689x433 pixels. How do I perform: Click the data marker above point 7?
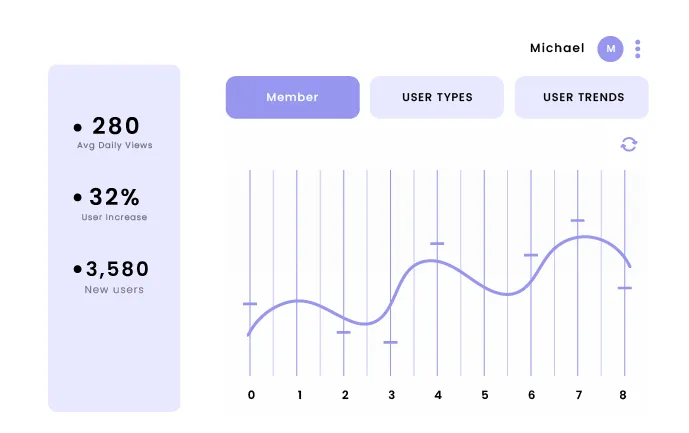[577, 220]
